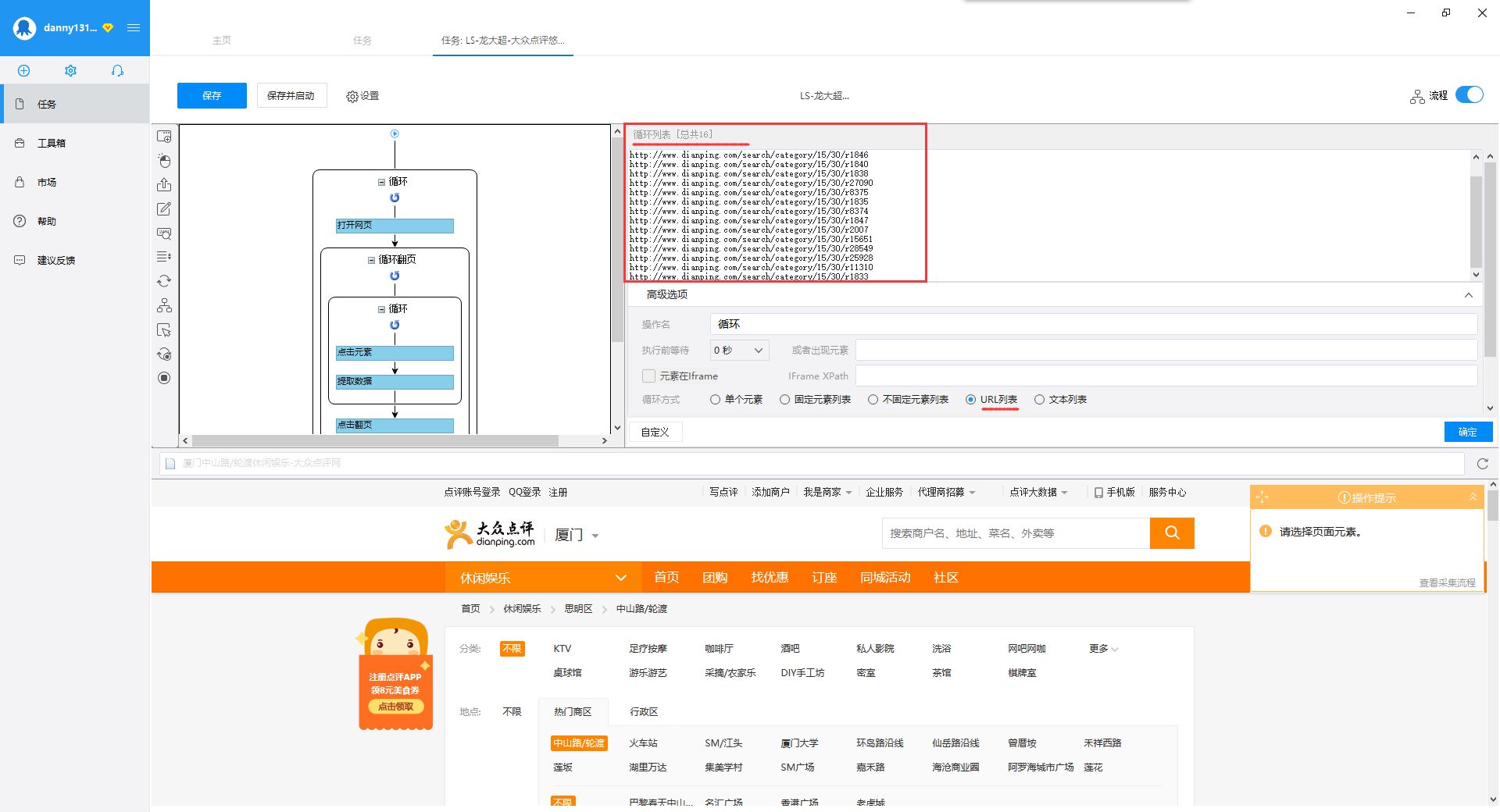Screen dimensions: 1500x812
Task: Open the 工具箱 sidebar item
Action: (x=74, y=143)
